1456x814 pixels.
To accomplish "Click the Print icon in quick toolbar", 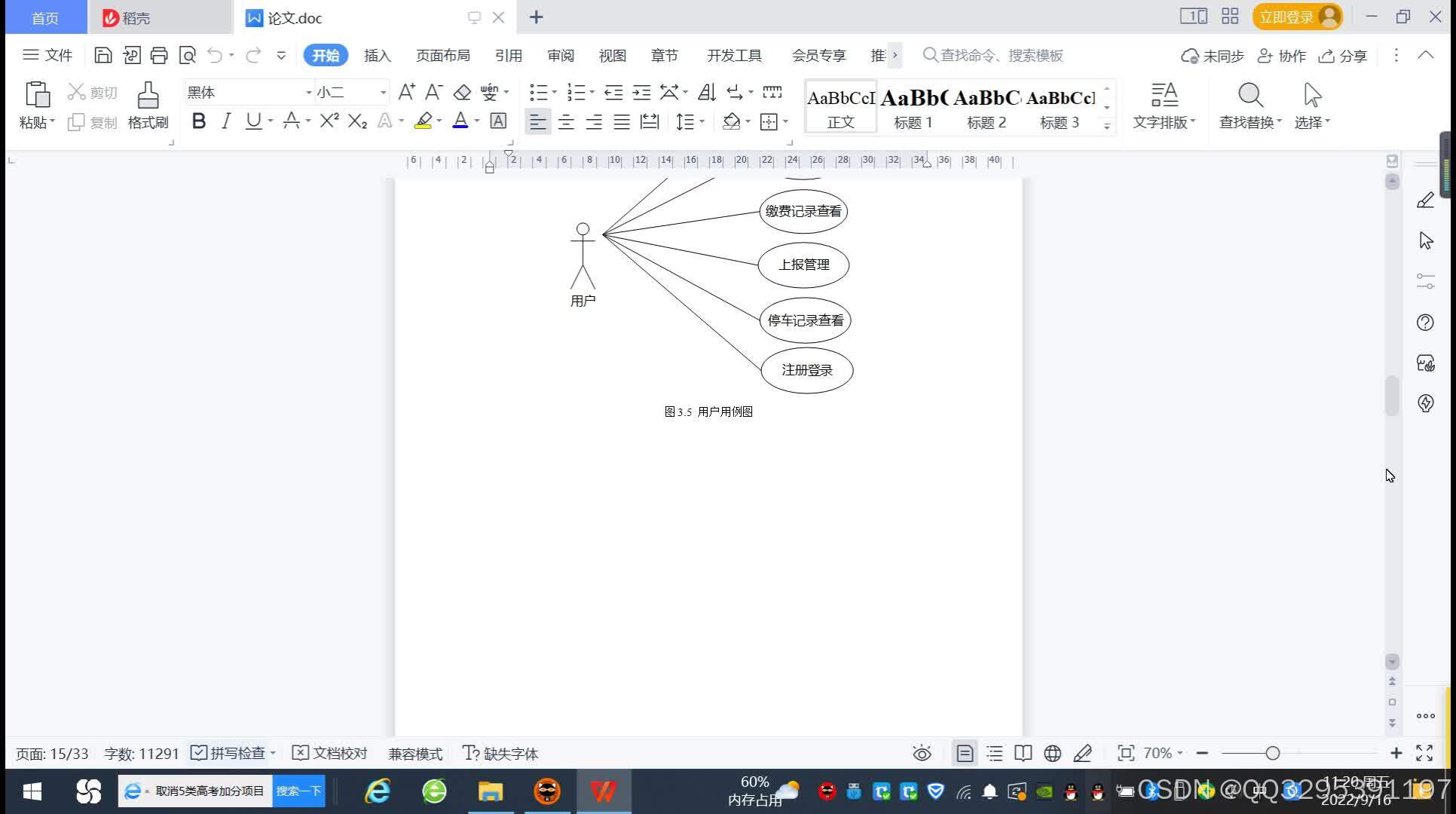I will click(x=159, y=55).
